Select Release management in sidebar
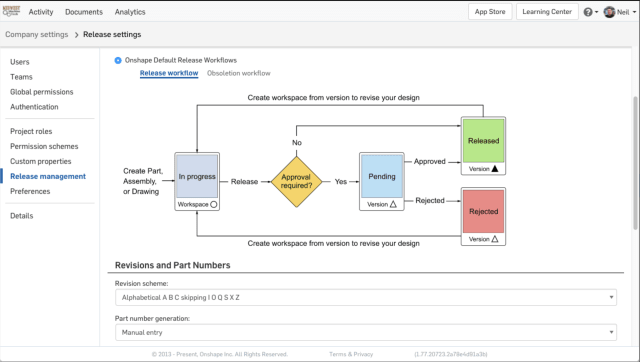 tap(48, 176)
